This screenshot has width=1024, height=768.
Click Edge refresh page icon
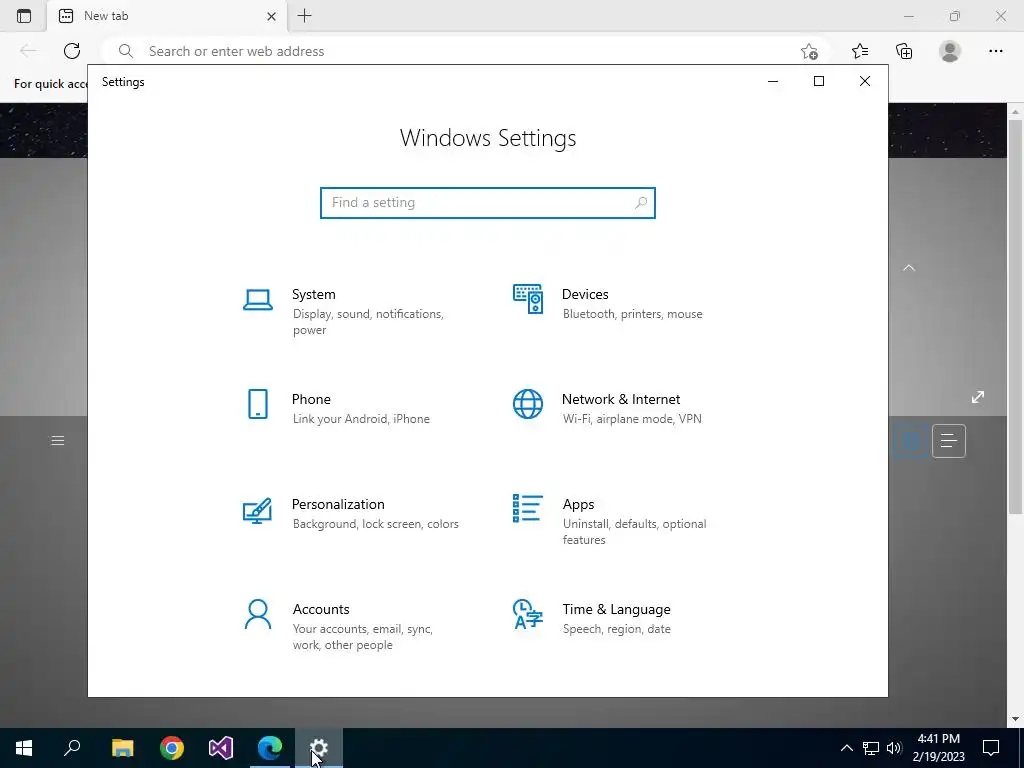[72, 51]
